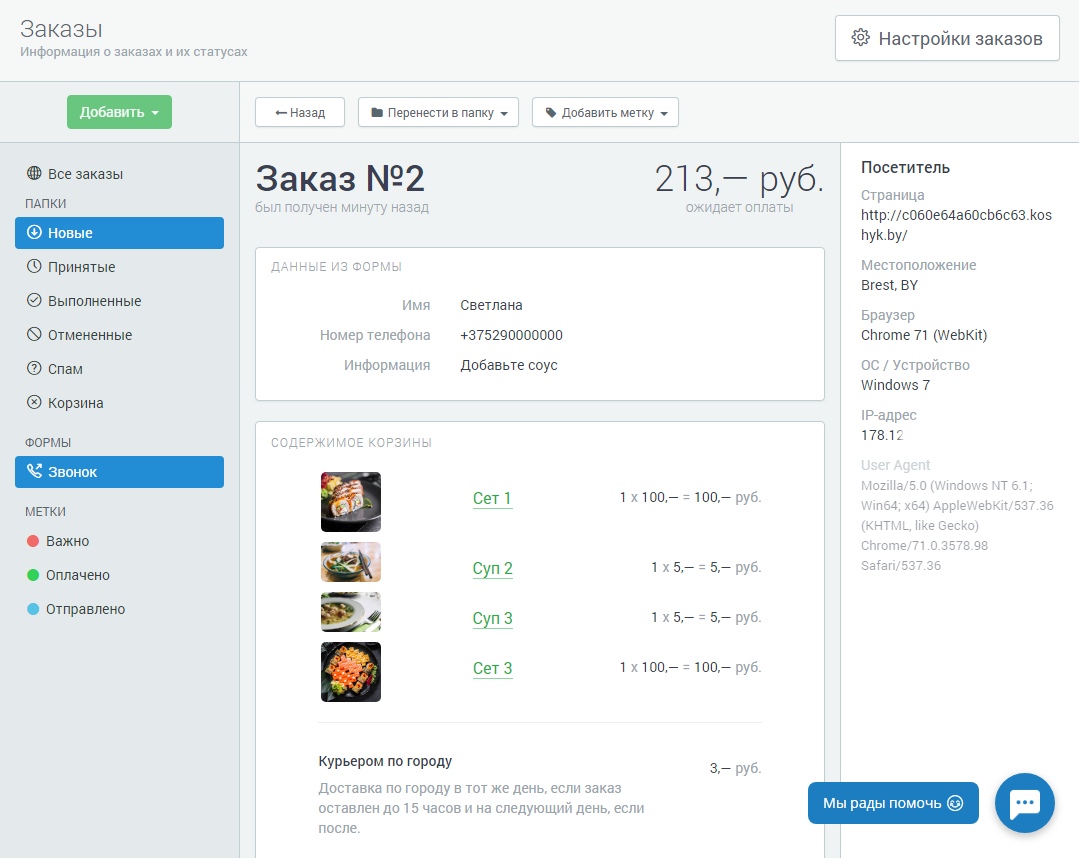Click the phone icon in Звонок form
The width and height of the screenshot is (1079, 862).
click(34, 472)
